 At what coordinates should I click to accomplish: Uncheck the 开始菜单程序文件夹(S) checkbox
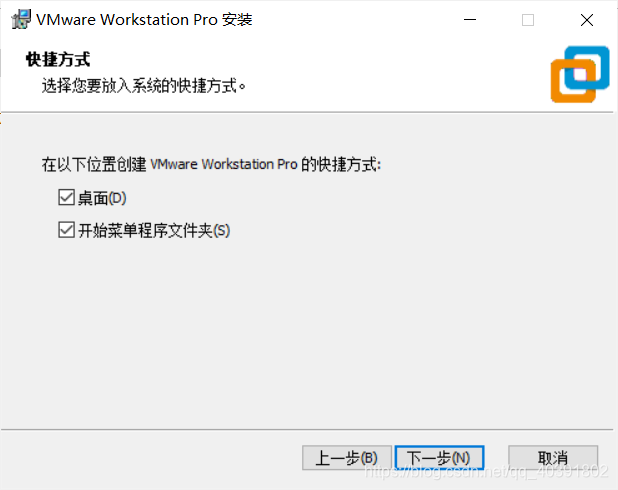pos(66,230)
